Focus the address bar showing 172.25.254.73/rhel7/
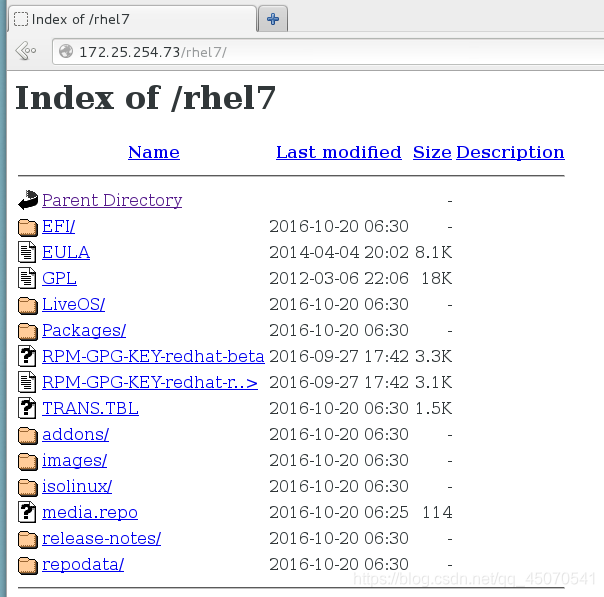This screenshot has width=604, height=597. point(327,52)
